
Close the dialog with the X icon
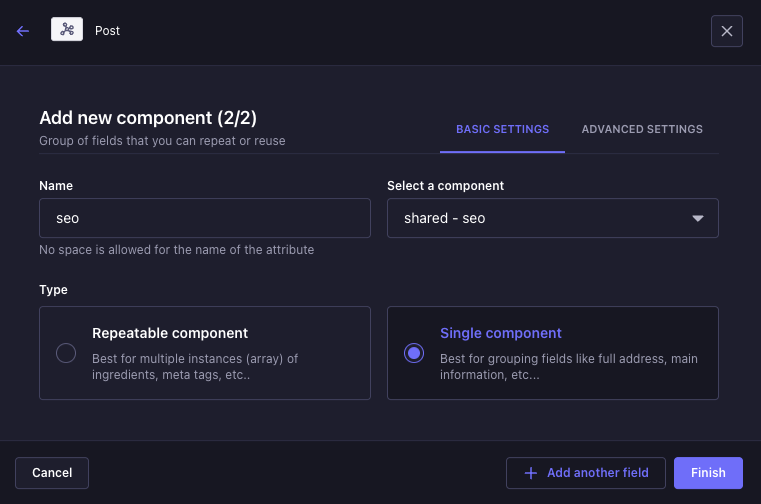(727, 31)
